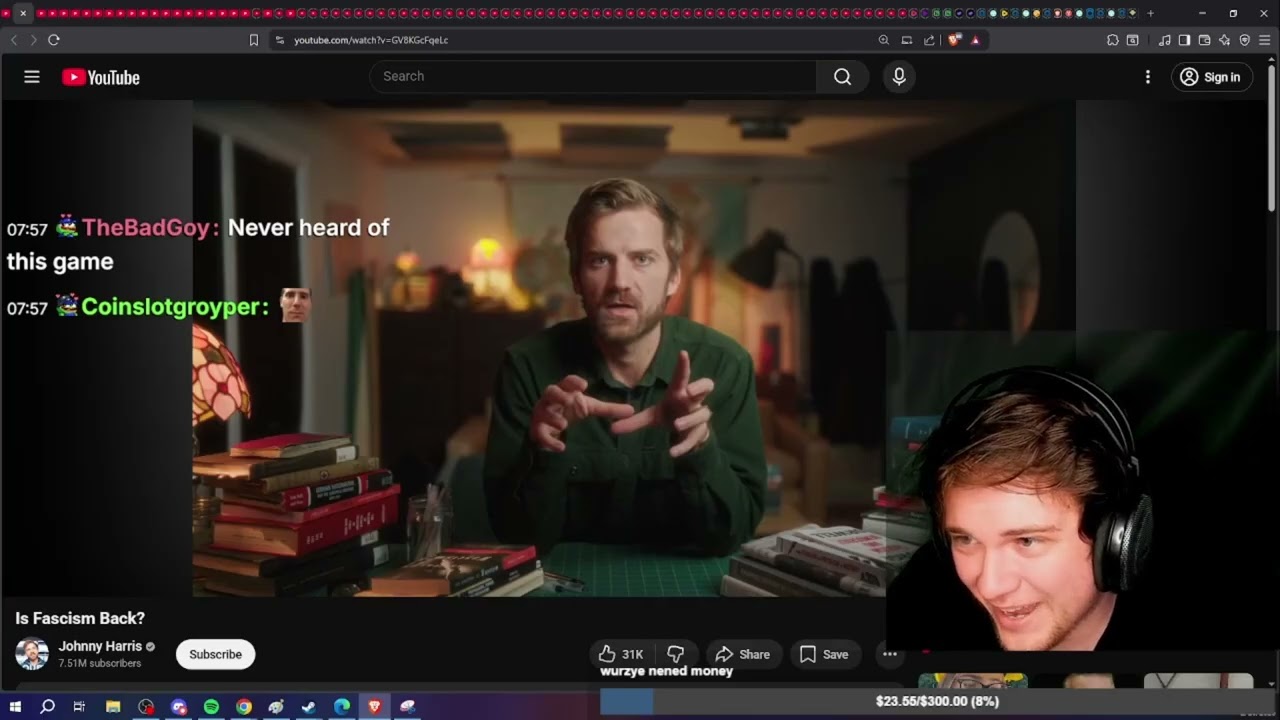This screenshot has width=1280, height=720.
Task: Click the video title Is Fascism Back?
Action: (x=80, y=618)
